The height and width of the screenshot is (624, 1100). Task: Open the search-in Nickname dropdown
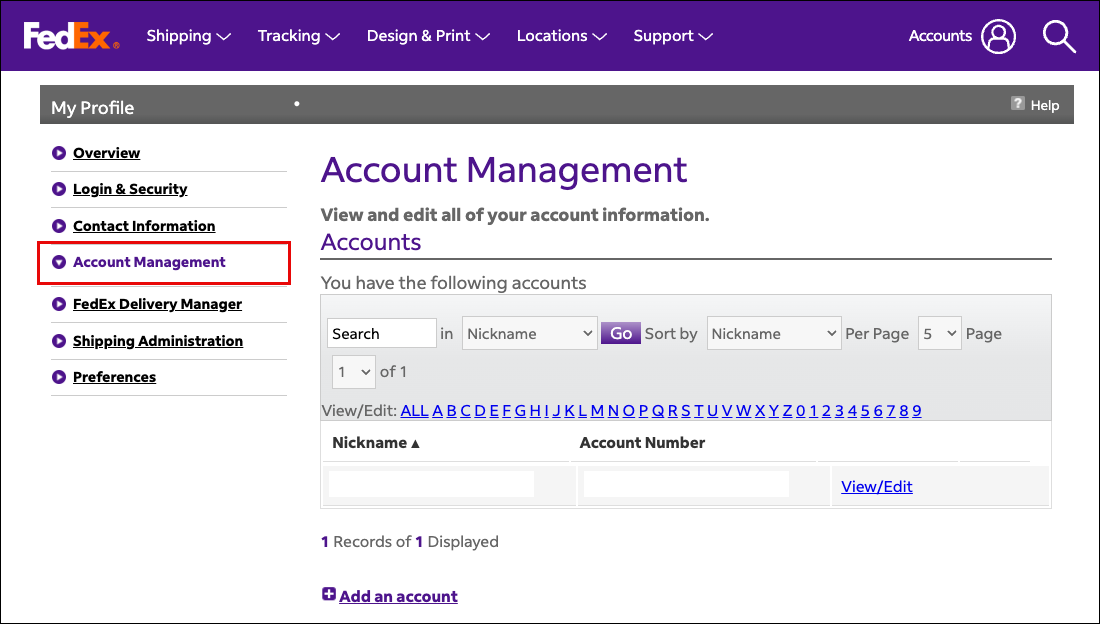pyautogui.click(x=529, y=334)
